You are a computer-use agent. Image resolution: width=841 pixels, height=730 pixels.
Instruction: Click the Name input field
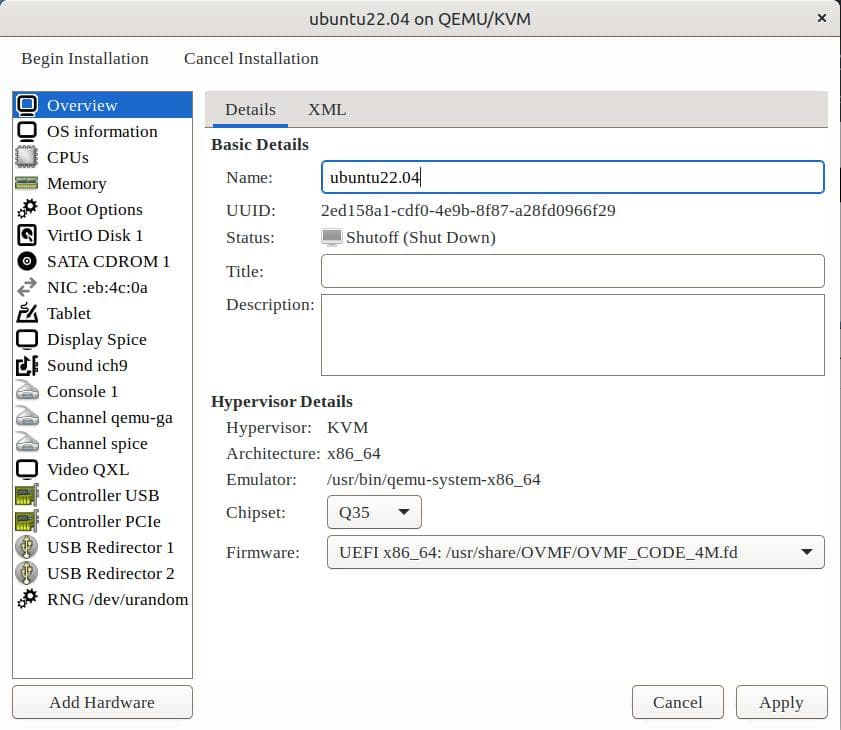[x=573, y=177]
